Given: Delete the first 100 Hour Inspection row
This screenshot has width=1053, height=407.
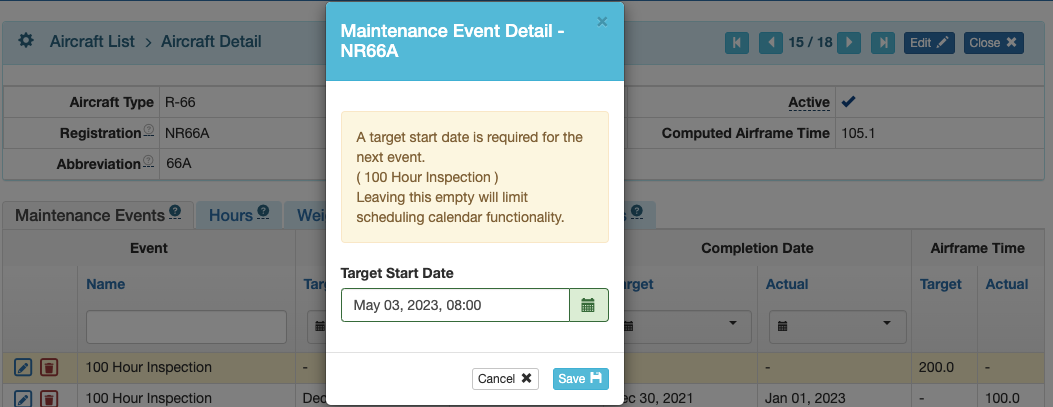Looking at the screenshot, I should click(x=49, y=367).
